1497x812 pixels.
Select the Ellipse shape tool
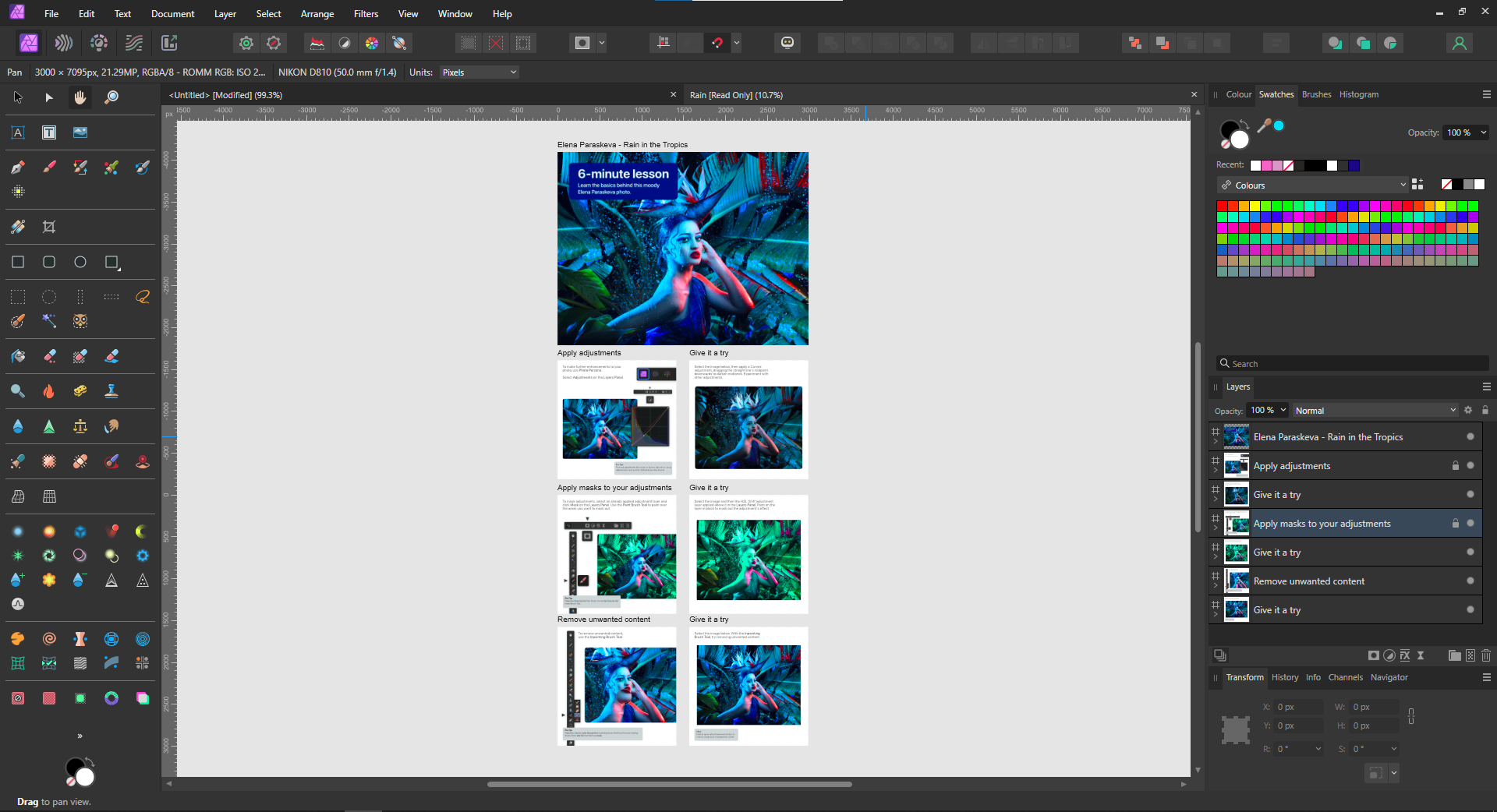coord(80,262)
